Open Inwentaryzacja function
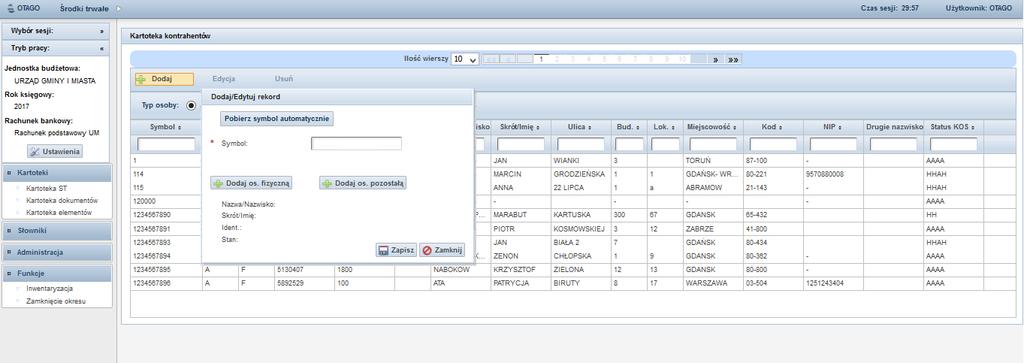The width and height of the screenshot is (1024, 363). click(49, 288)
